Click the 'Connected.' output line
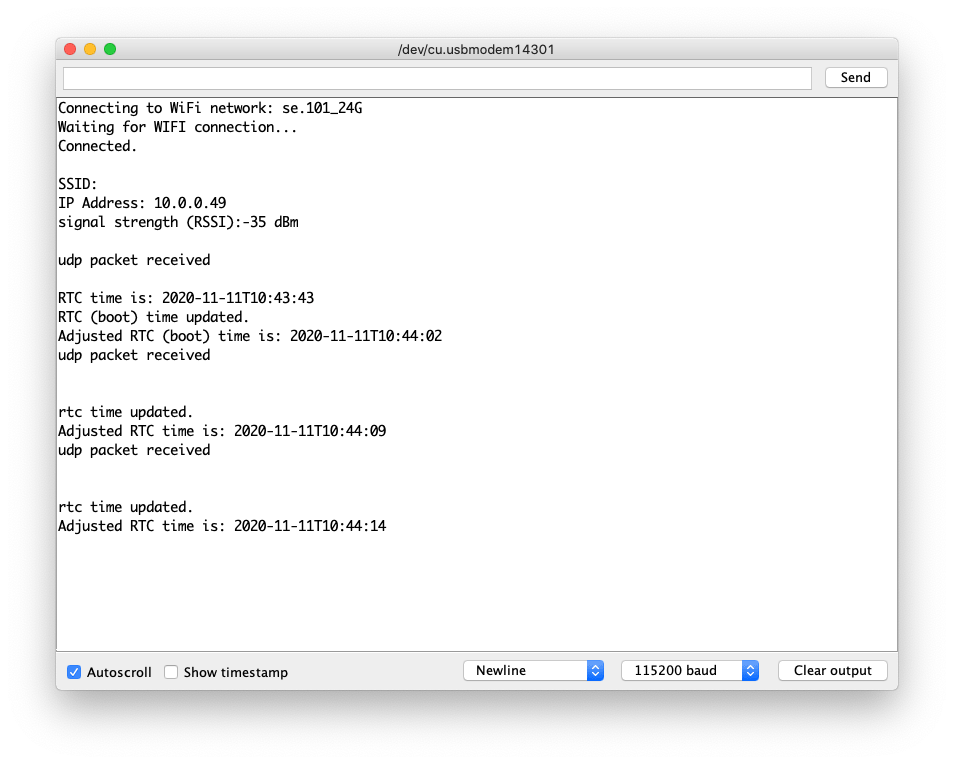The width and height of the screenshot is (954, 764). click(97, 146)
